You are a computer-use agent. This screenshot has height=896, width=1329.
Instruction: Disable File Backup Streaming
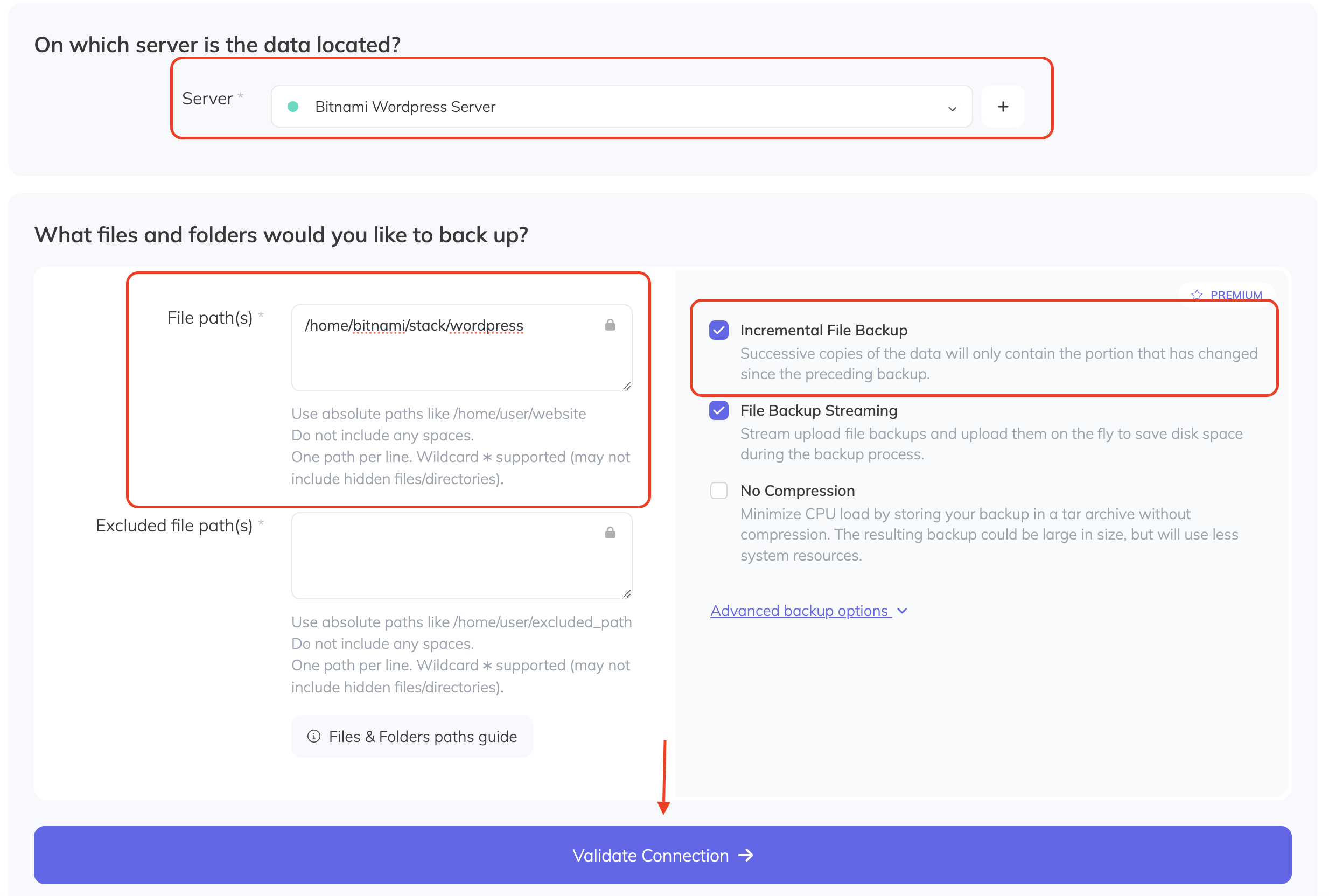click(x=718, y=410)
